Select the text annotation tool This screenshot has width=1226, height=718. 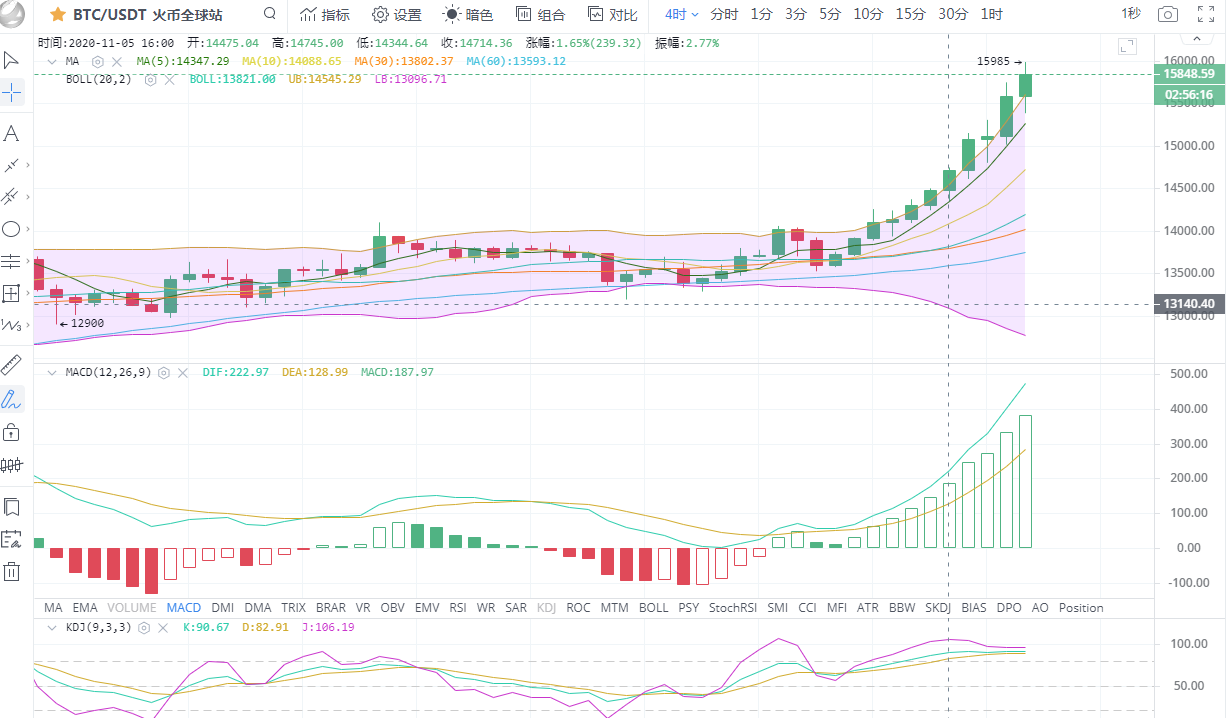(x=12, y=133)
